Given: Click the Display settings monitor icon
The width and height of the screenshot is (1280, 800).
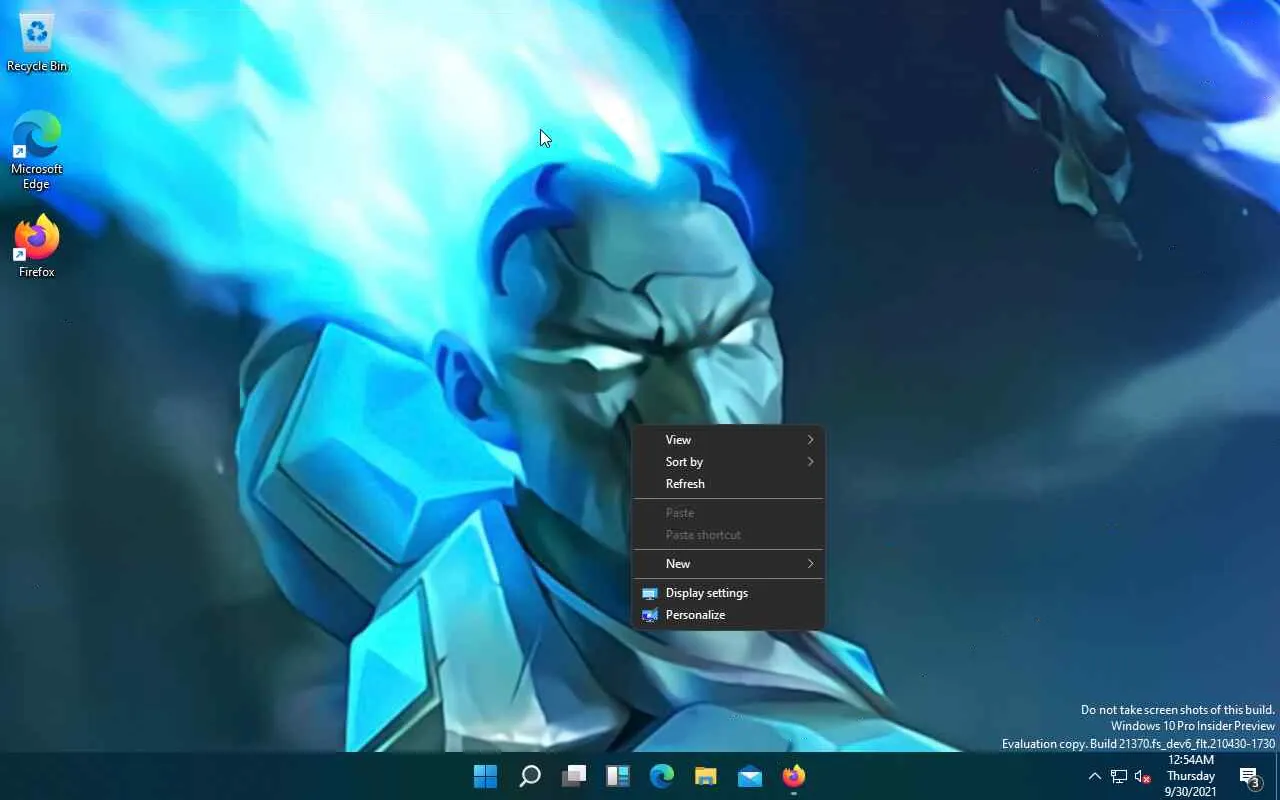Looking at the screenshot, I should coord(650,593).
